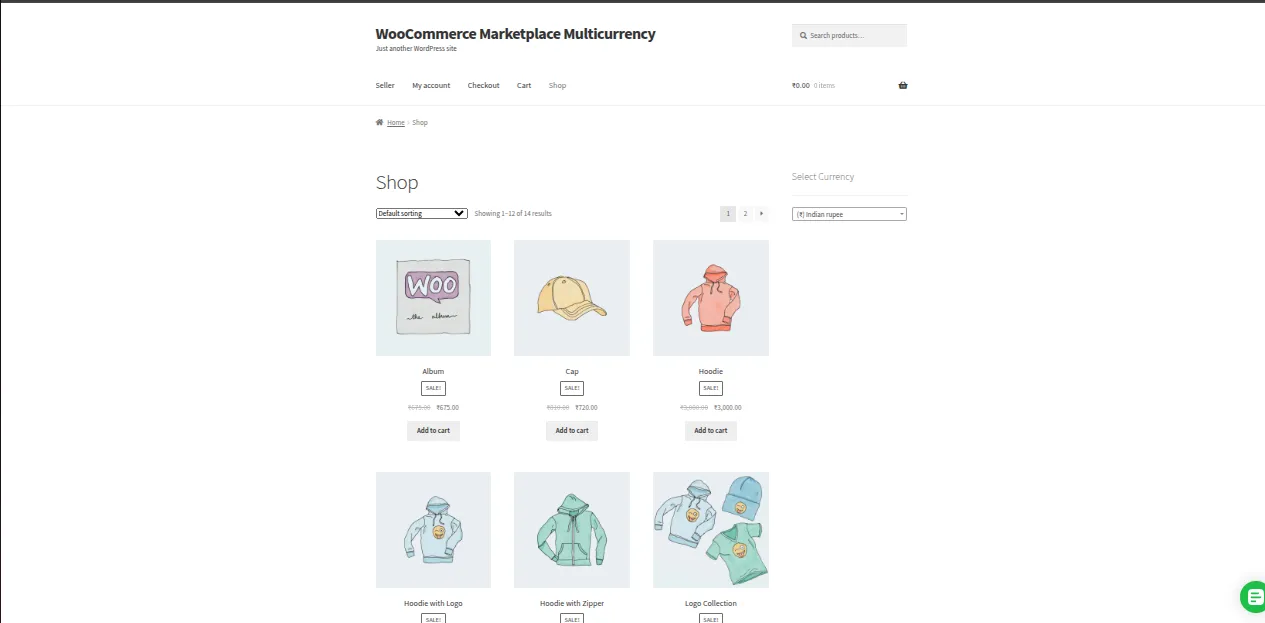Add the Album to cart

(x=433, y=431)
